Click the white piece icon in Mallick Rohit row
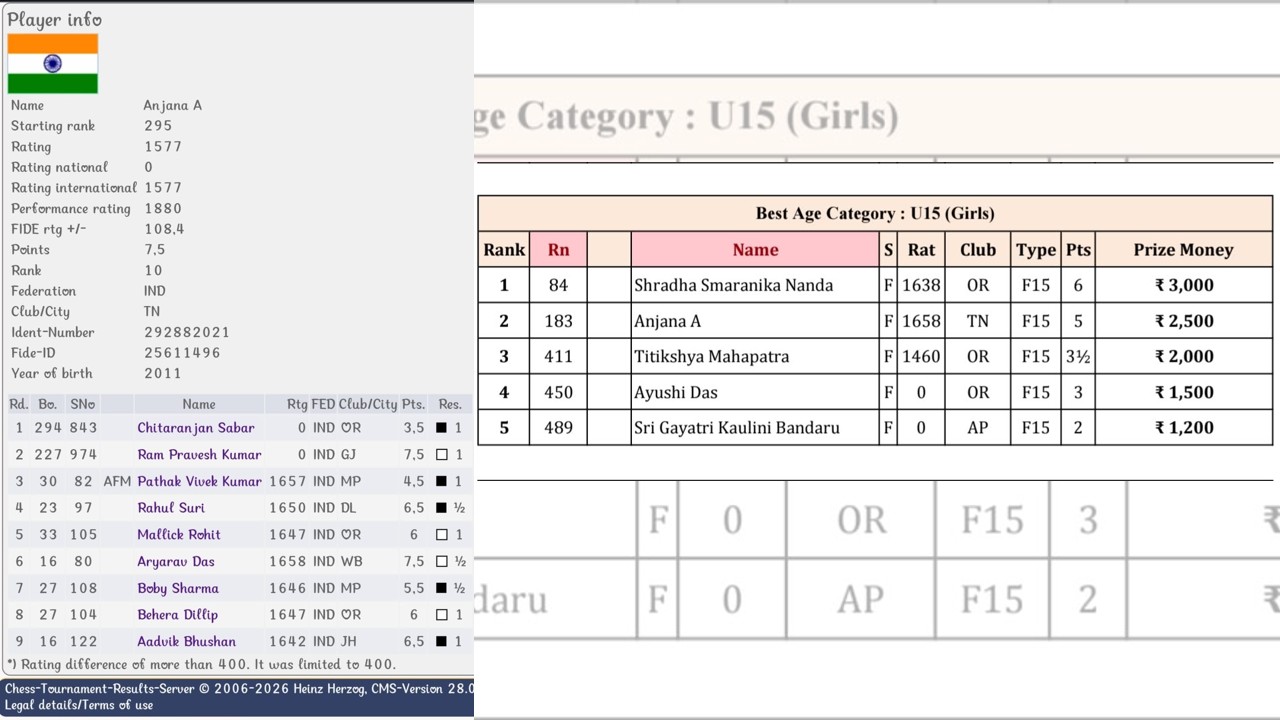1280x720 pixels. 441,535
